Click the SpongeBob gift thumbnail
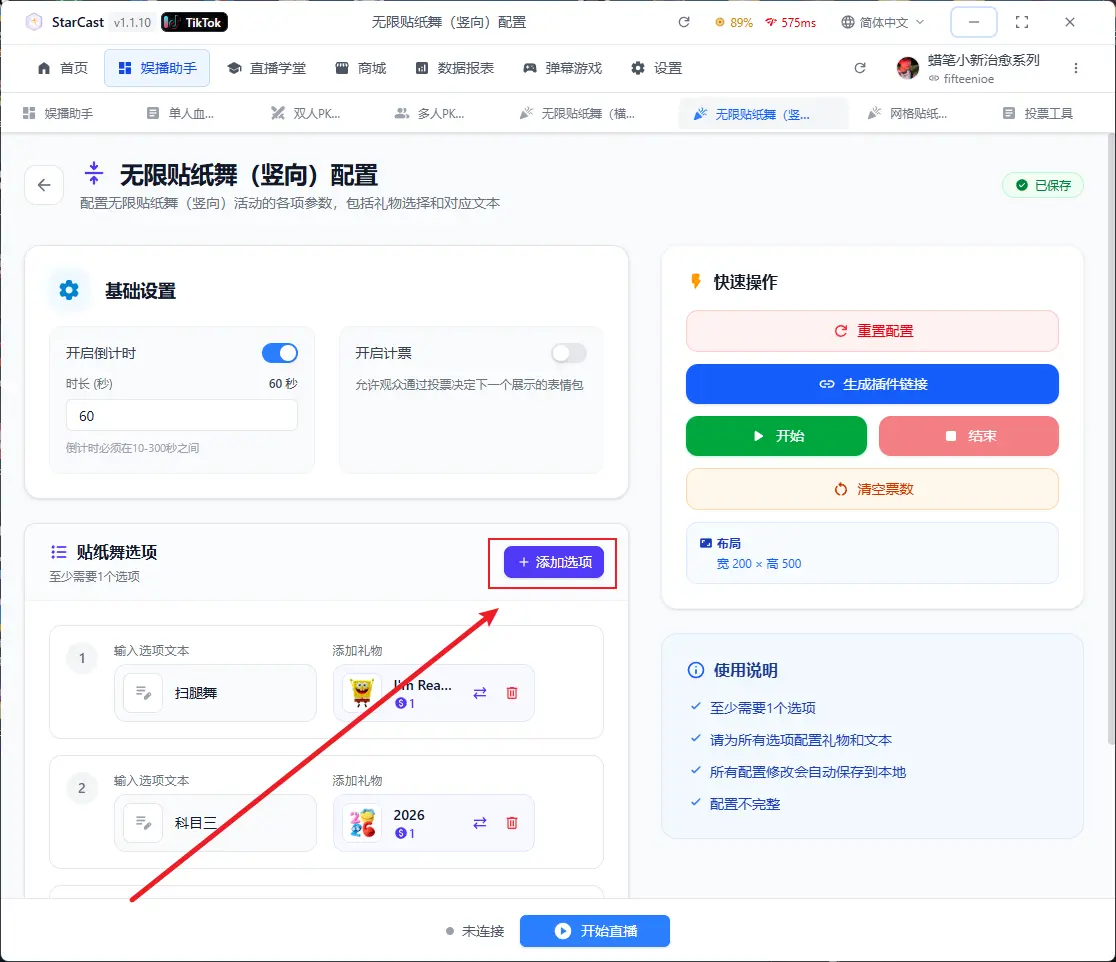 tap(361, 693)
